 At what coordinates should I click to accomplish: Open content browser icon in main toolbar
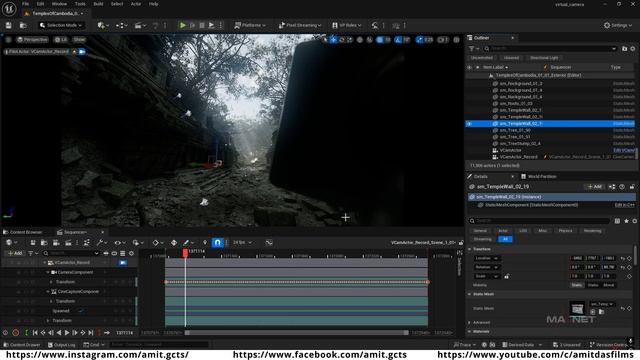[x=23, y=25]
